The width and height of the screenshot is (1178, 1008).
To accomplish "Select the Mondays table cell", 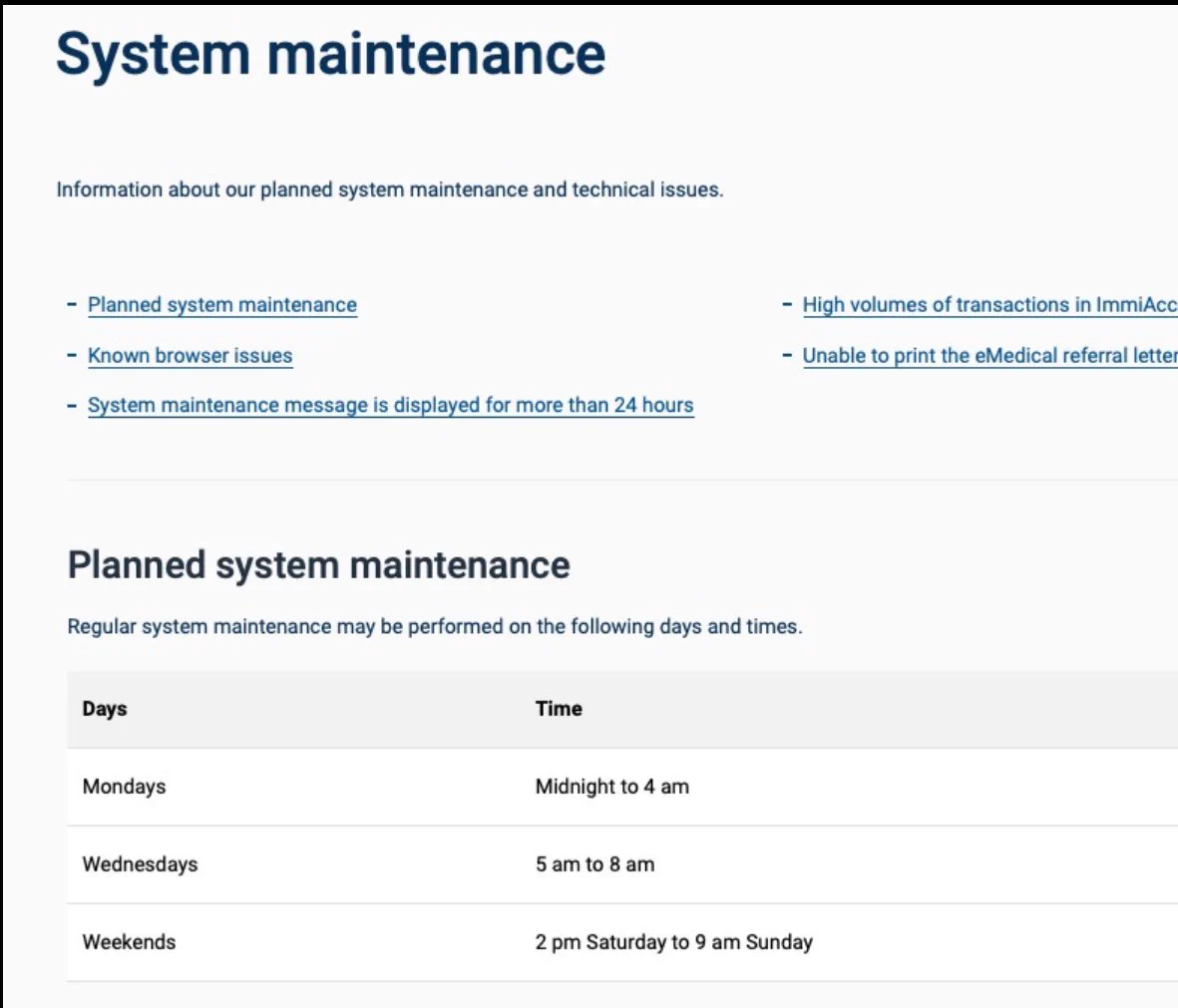I will click(x=124, y=787).
